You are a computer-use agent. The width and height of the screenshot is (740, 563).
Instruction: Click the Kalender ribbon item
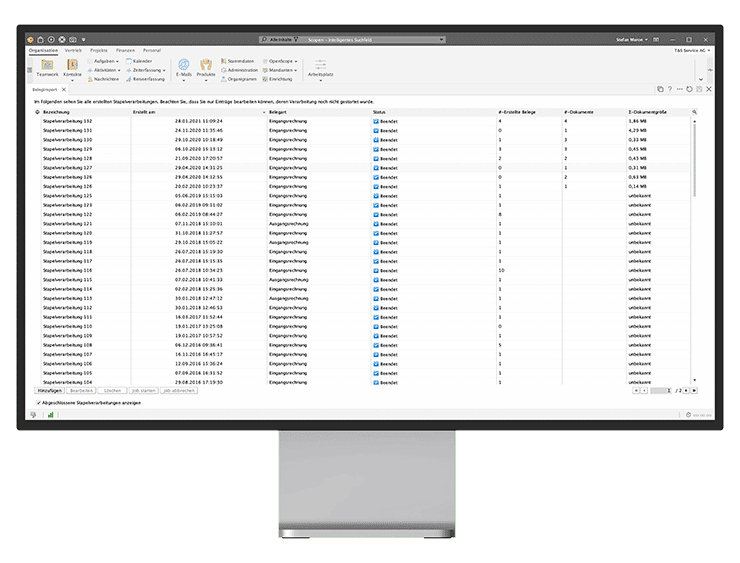click(139, 61)
